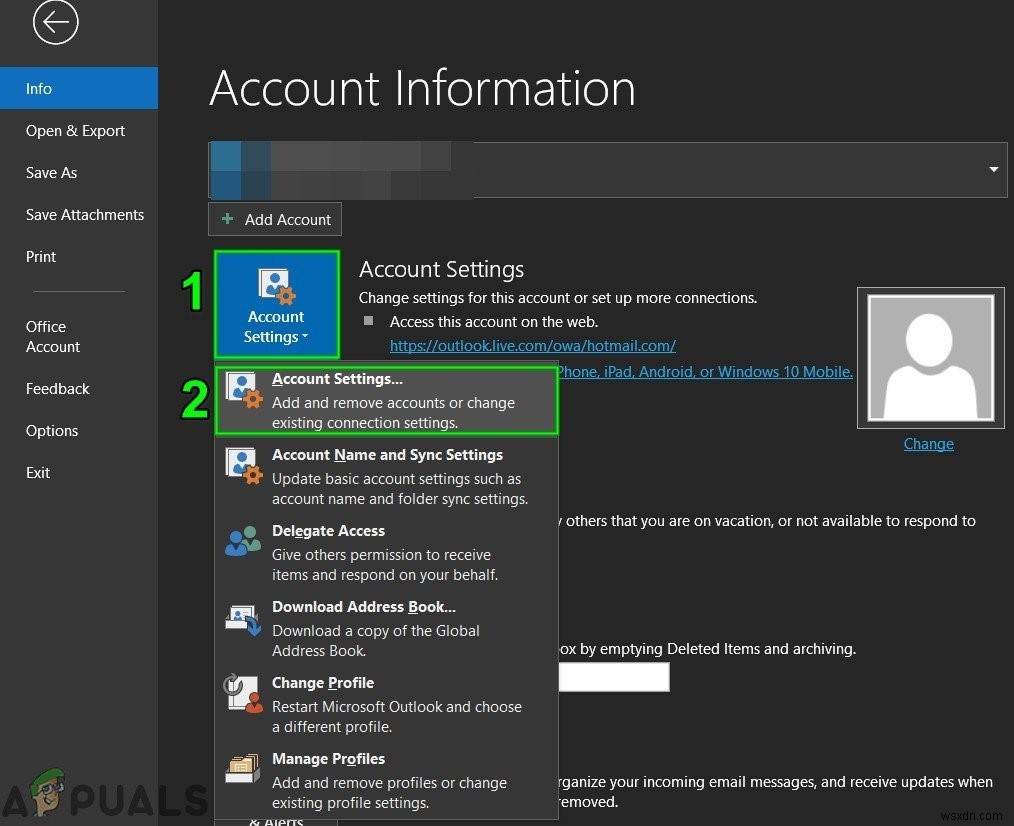This screenshot has width=1014, height=826.
Task: Switch to 'Open & Export' in the sidebar
Action: 75,130
